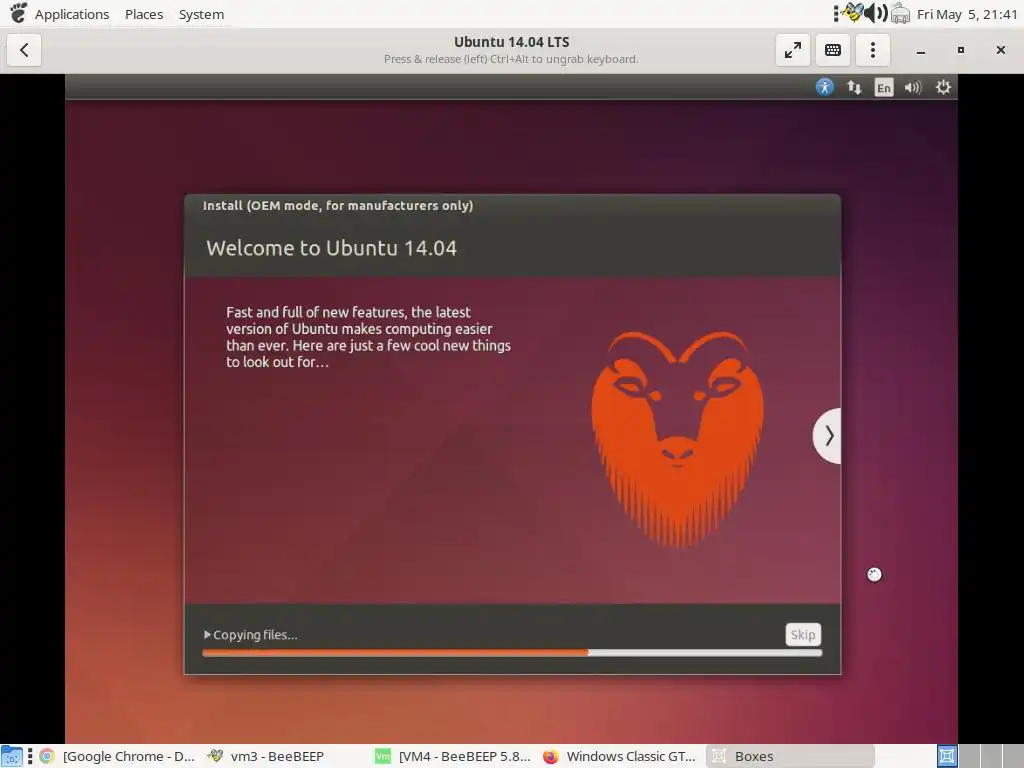
Task: Open the En keyboard language indicator
Action: click(884, 88)
